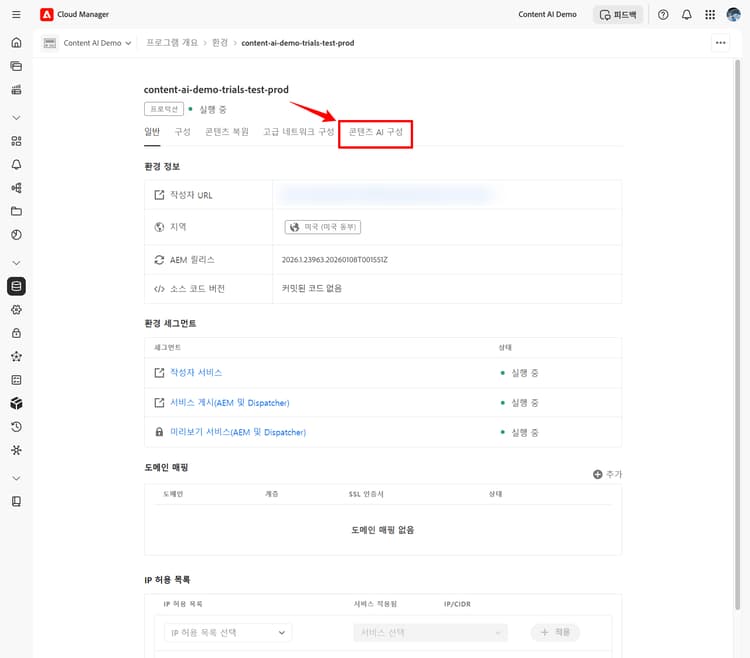Open the history clock icon in sidebar
This screenshot has height=658, width=750.
click(16, 427)
